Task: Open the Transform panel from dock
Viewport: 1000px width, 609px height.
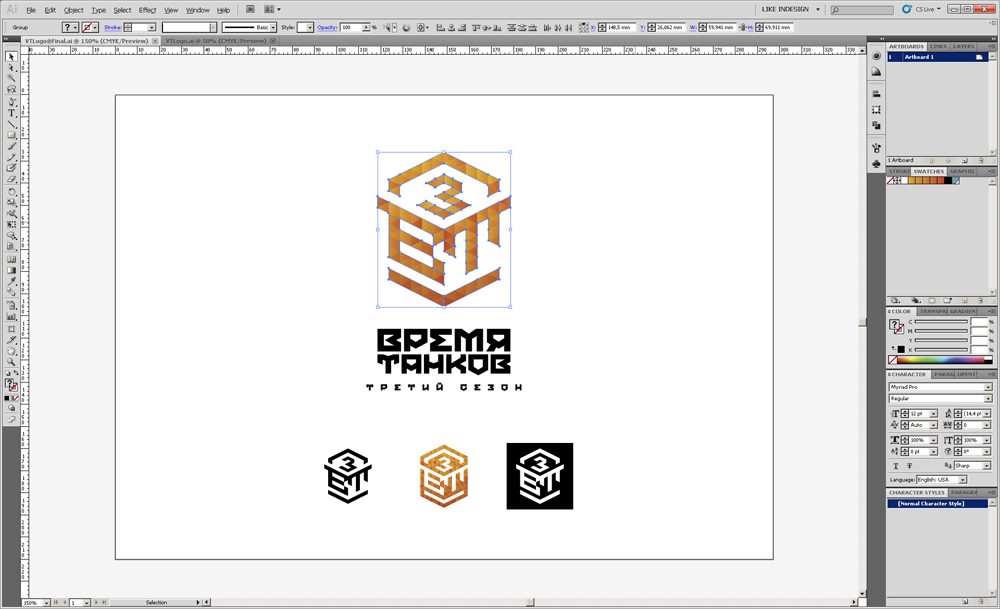Action: (x=876, y=110)
